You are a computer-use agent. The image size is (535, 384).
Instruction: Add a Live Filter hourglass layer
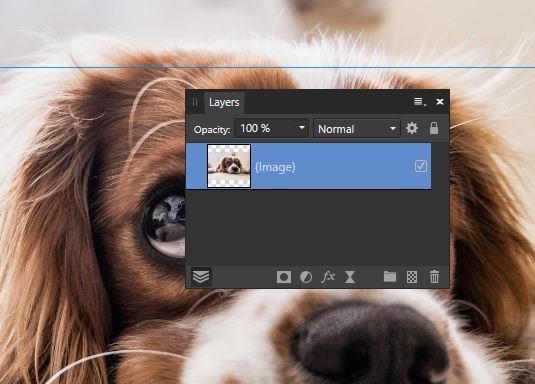[350, 277]
